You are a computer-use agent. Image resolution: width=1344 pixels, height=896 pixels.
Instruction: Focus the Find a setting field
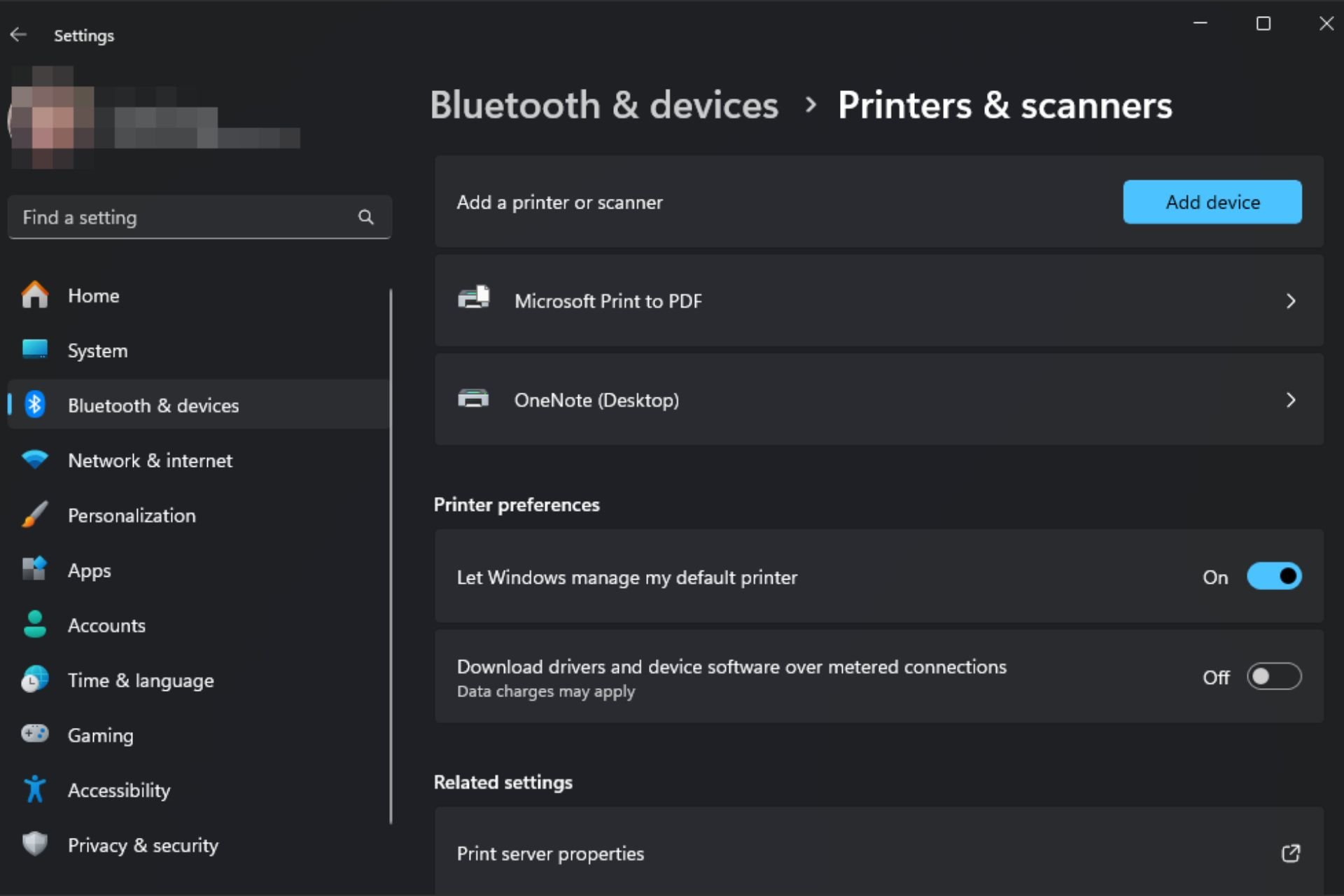click(x=199, y=217)
